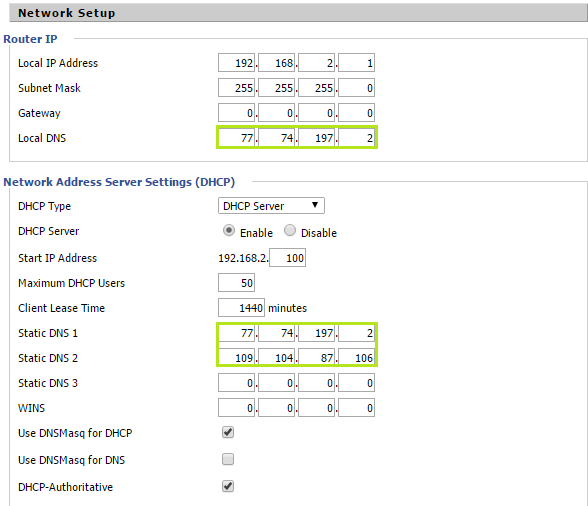The image size is (588, 506).
Task: Click the first octet of Local IP Address
Action: click(237, 63)
